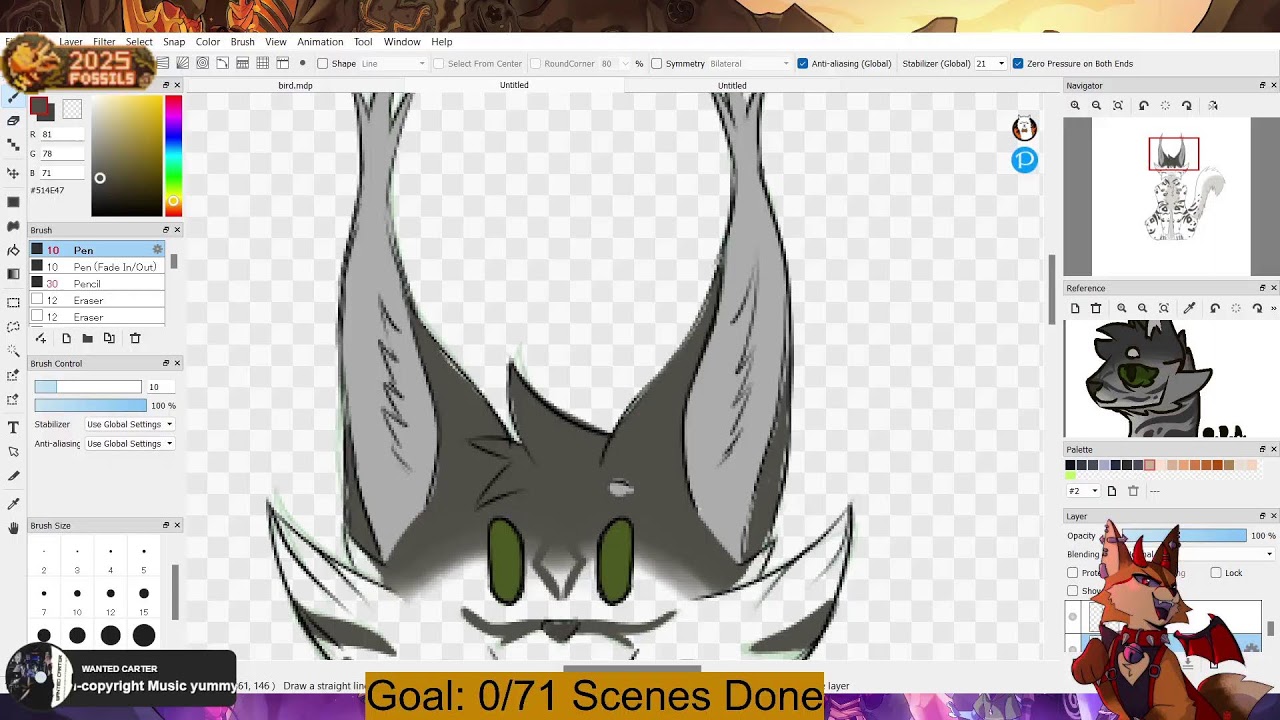Image resolution: width=1280 pixels, height=720 pixels.
Task: Zoom in within the Navigator panel
Action: pyautogui.click(x=1075, y=106)
